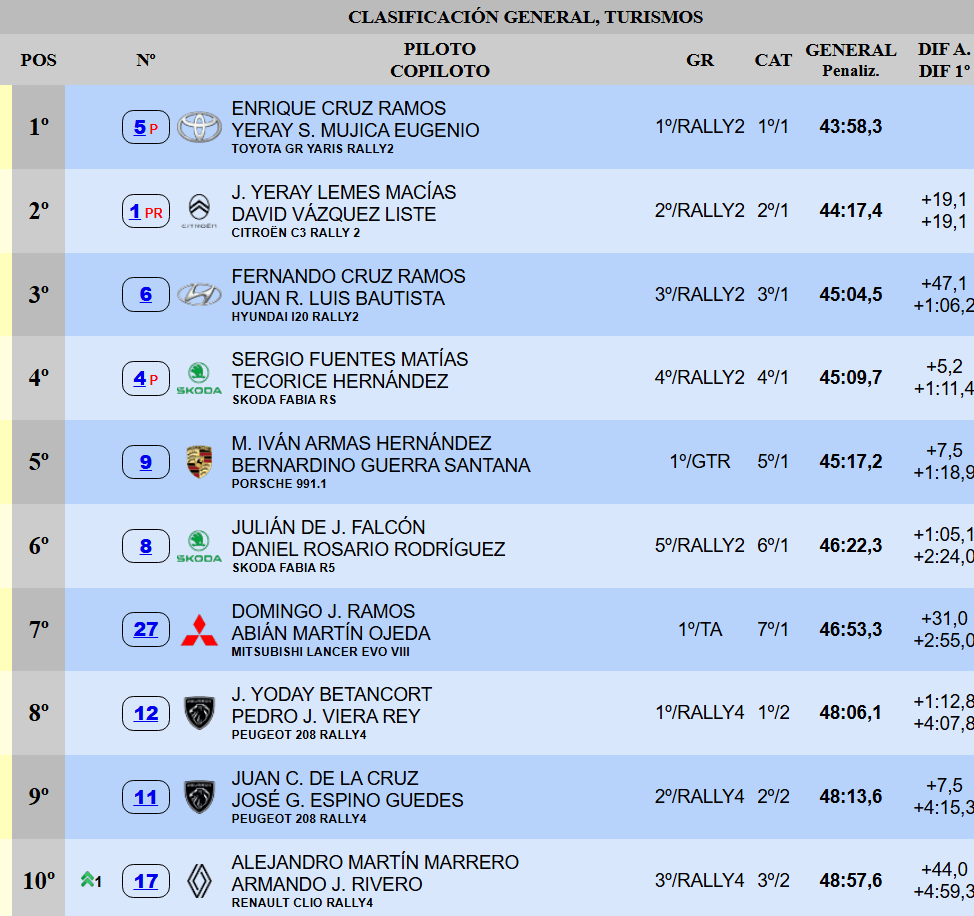Click the Mitsubishi red diamond logo

199,630
